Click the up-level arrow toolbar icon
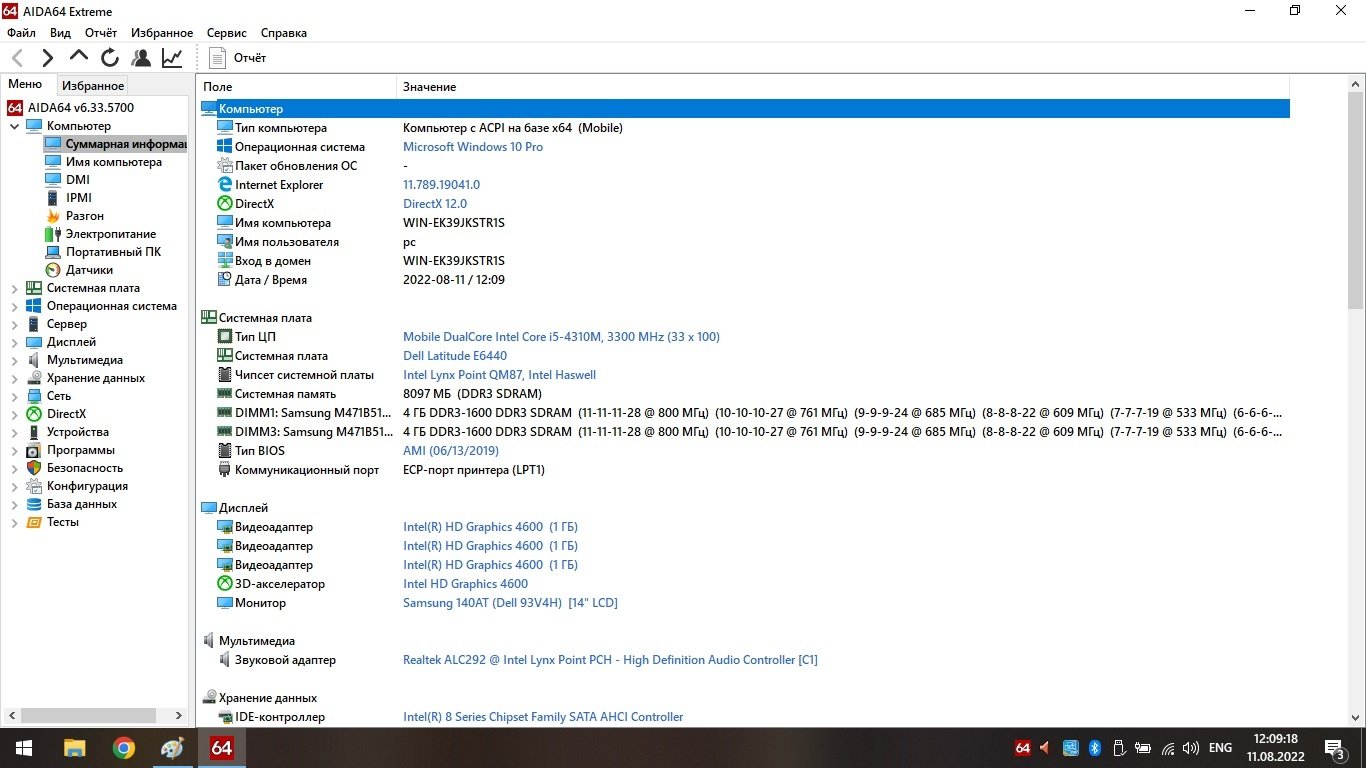 point(79,57)
